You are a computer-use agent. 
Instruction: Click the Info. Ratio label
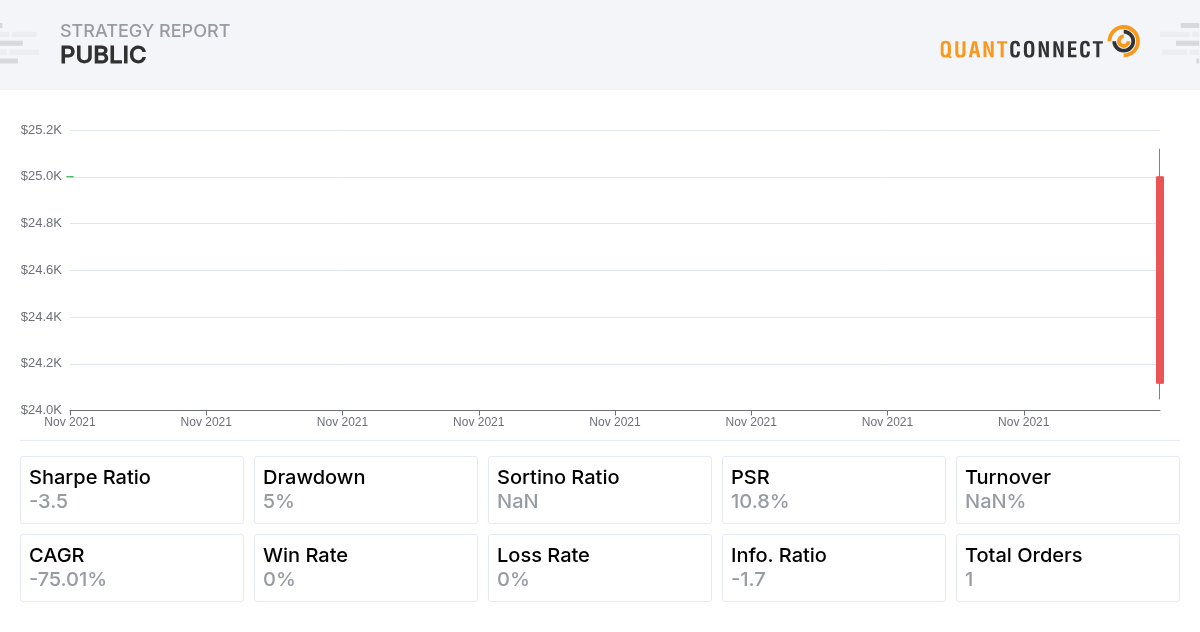(x=779, y=556)
